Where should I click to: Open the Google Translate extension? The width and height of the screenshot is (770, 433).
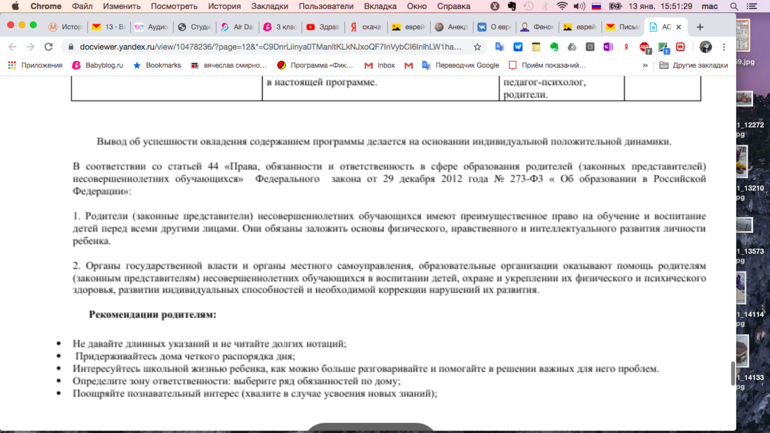click(x=499, y=47)
